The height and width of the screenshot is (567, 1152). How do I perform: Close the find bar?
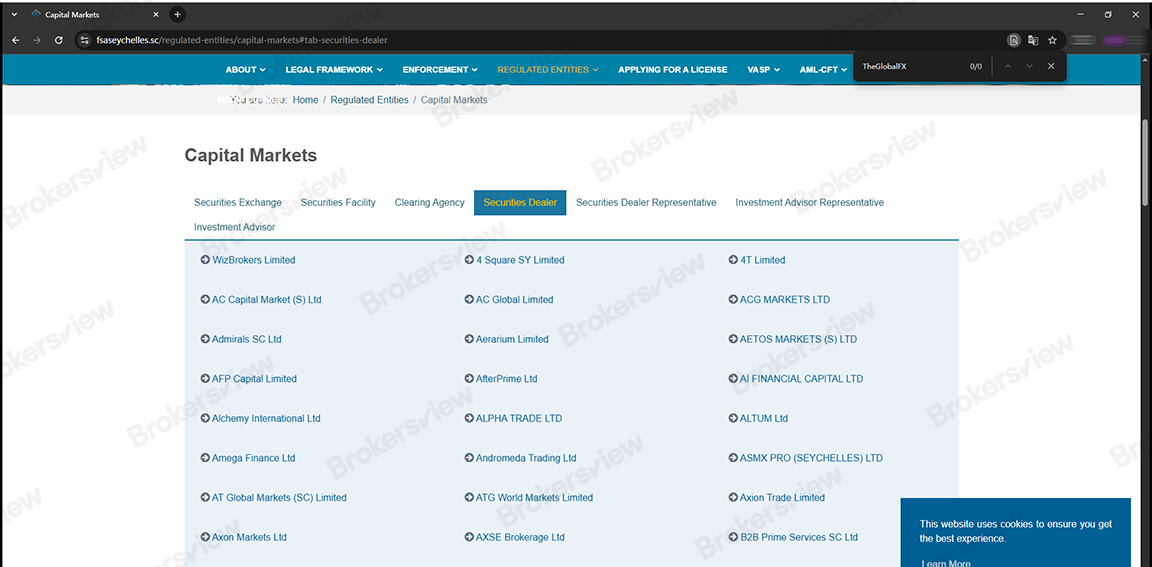pyautogui.click(x=1051, y=66)
